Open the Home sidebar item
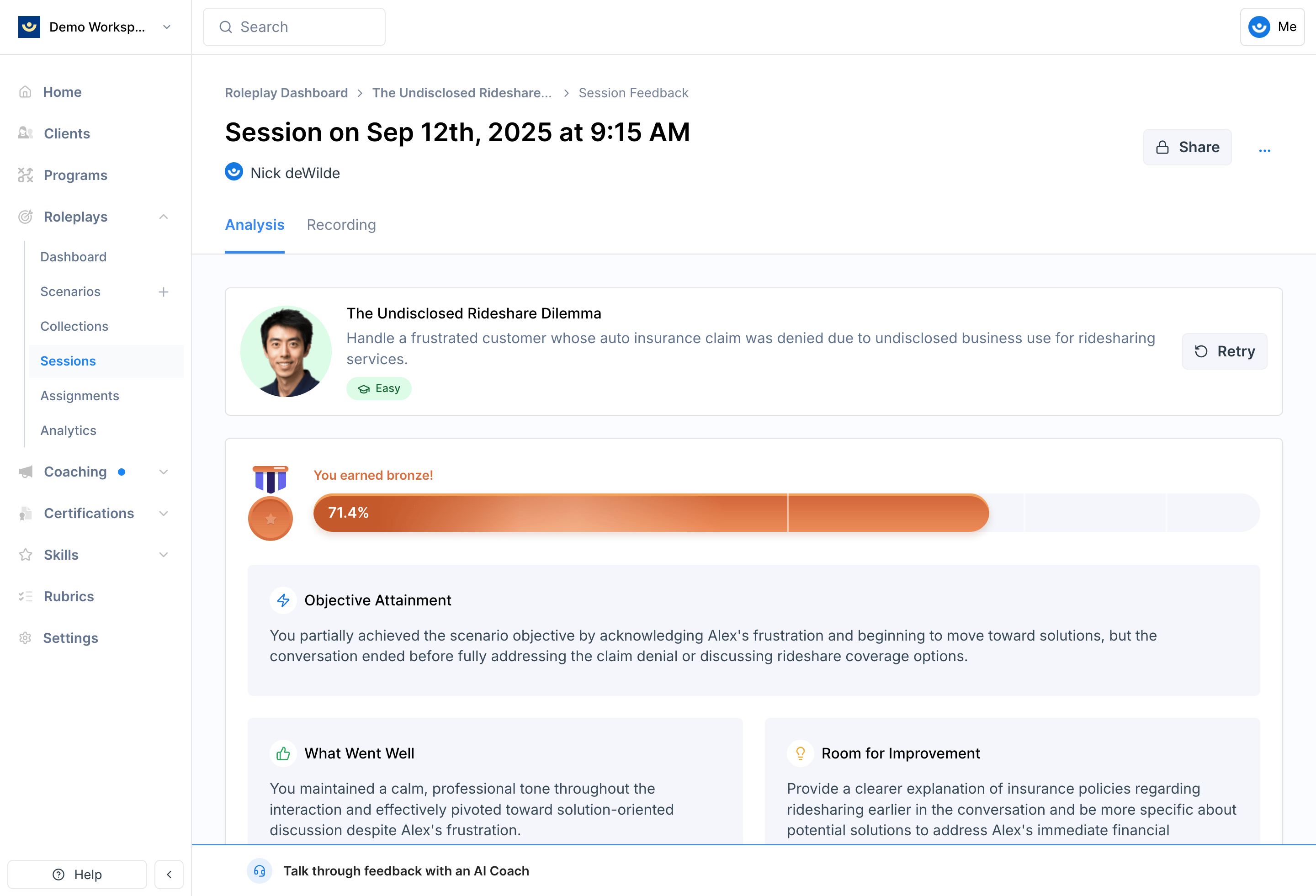 (x=50, y=92)
